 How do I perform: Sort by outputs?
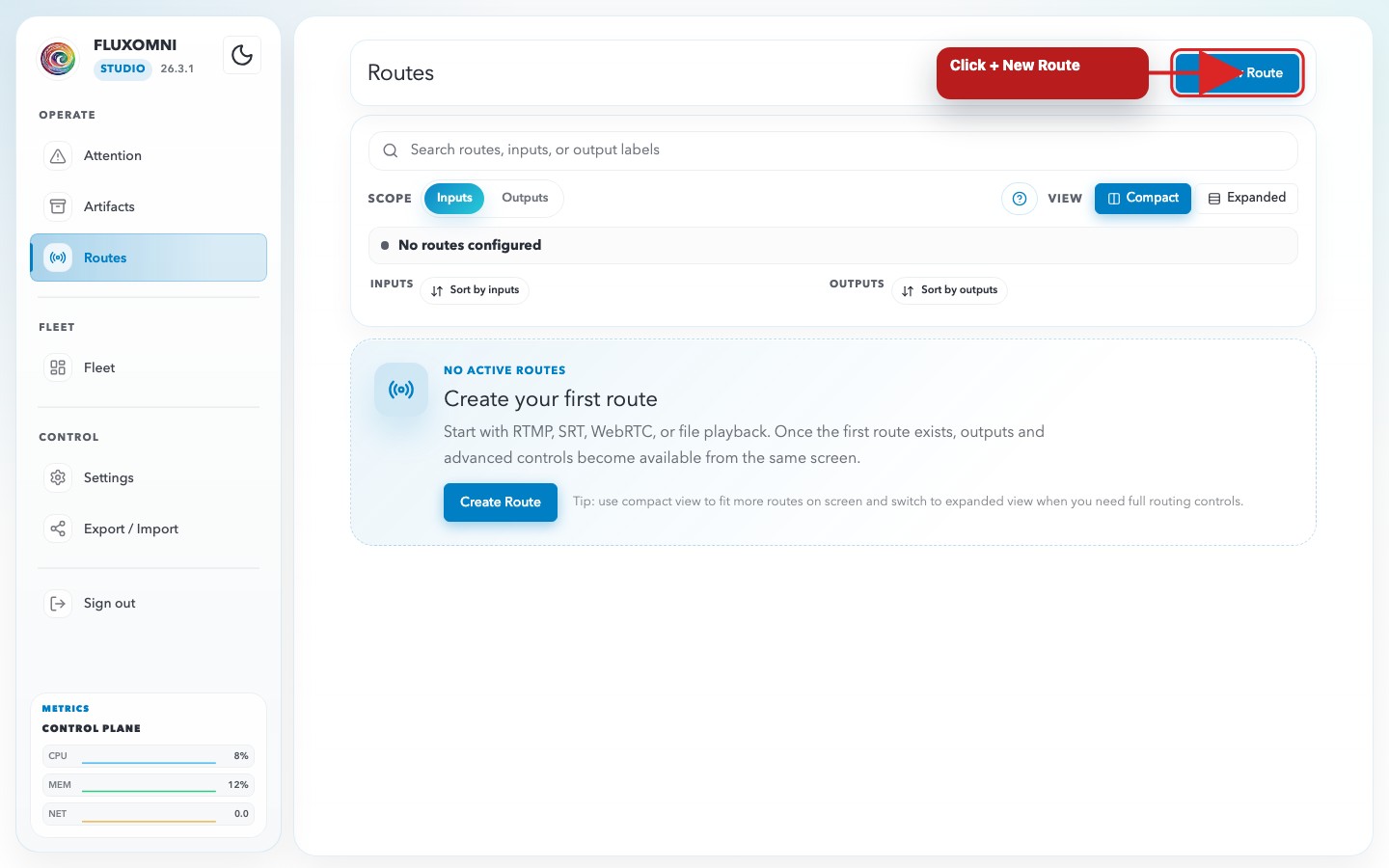[949, 290]
